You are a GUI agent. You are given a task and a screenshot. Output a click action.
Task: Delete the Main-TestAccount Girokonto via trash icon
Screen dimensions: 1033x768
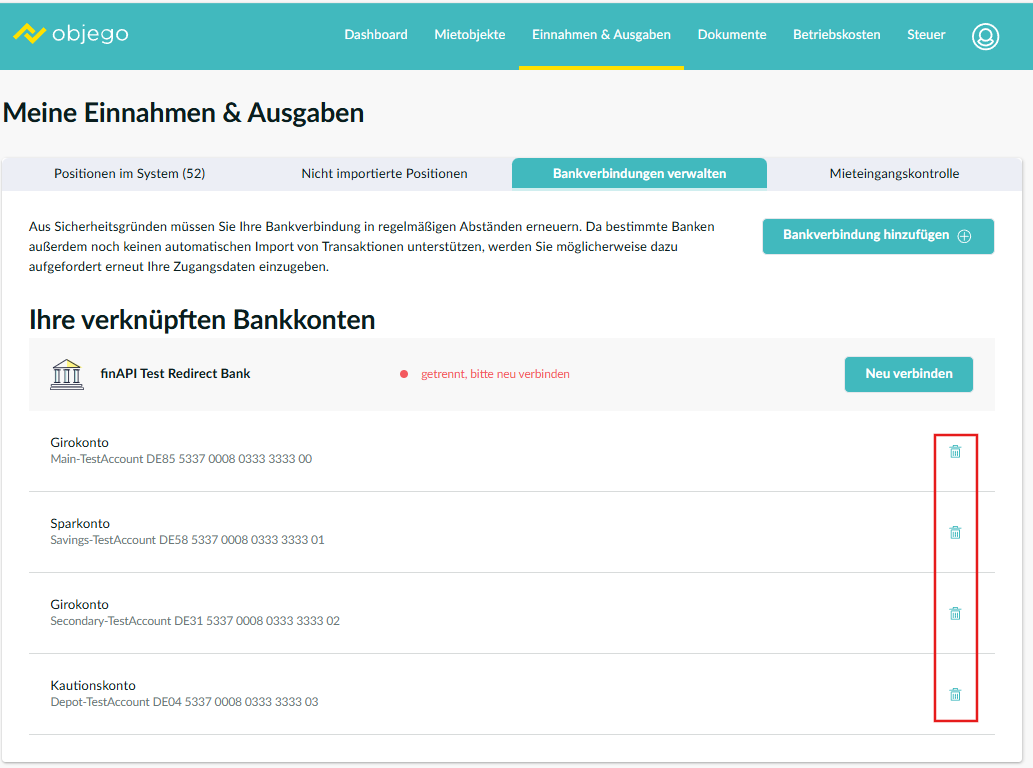tap(955, 451)
